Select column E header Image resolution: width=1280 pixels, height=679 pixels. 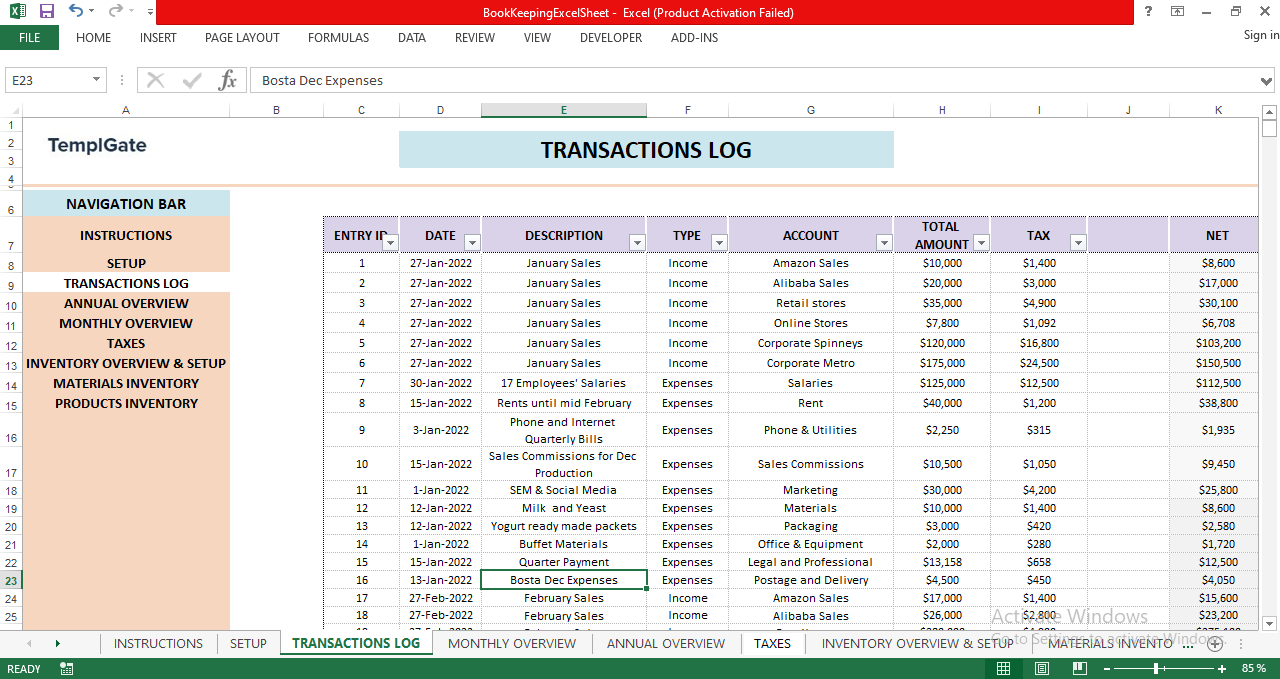[x=564, y=110]
